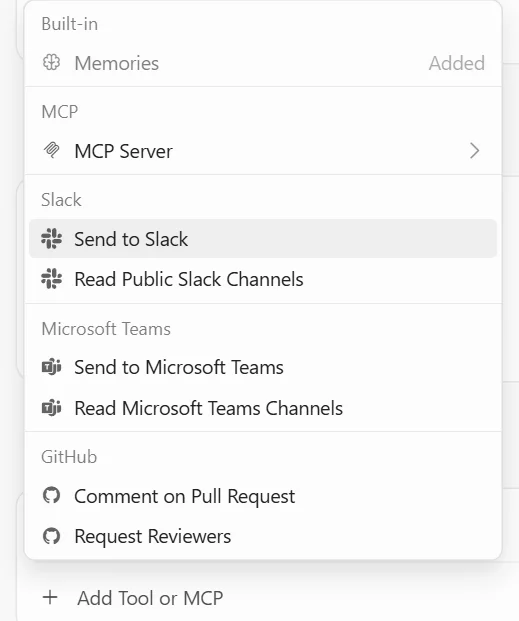Click the plus icon next to Add Tool or MCP
The image size is (519, 621).
(50, 598)
